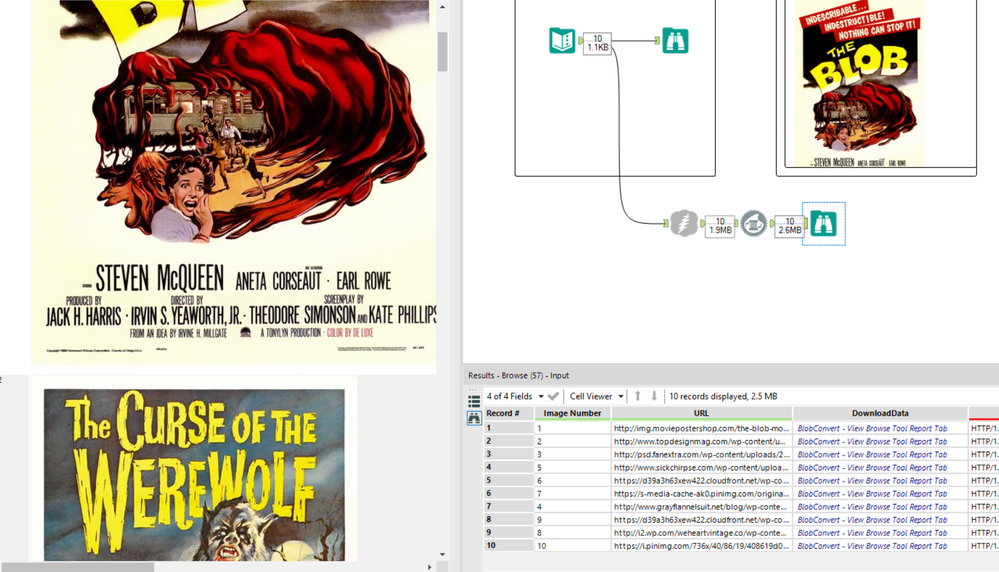Open BlobConvert link in record 2
The width and height of the screenshot is (999, 572).
pos(872,441)
